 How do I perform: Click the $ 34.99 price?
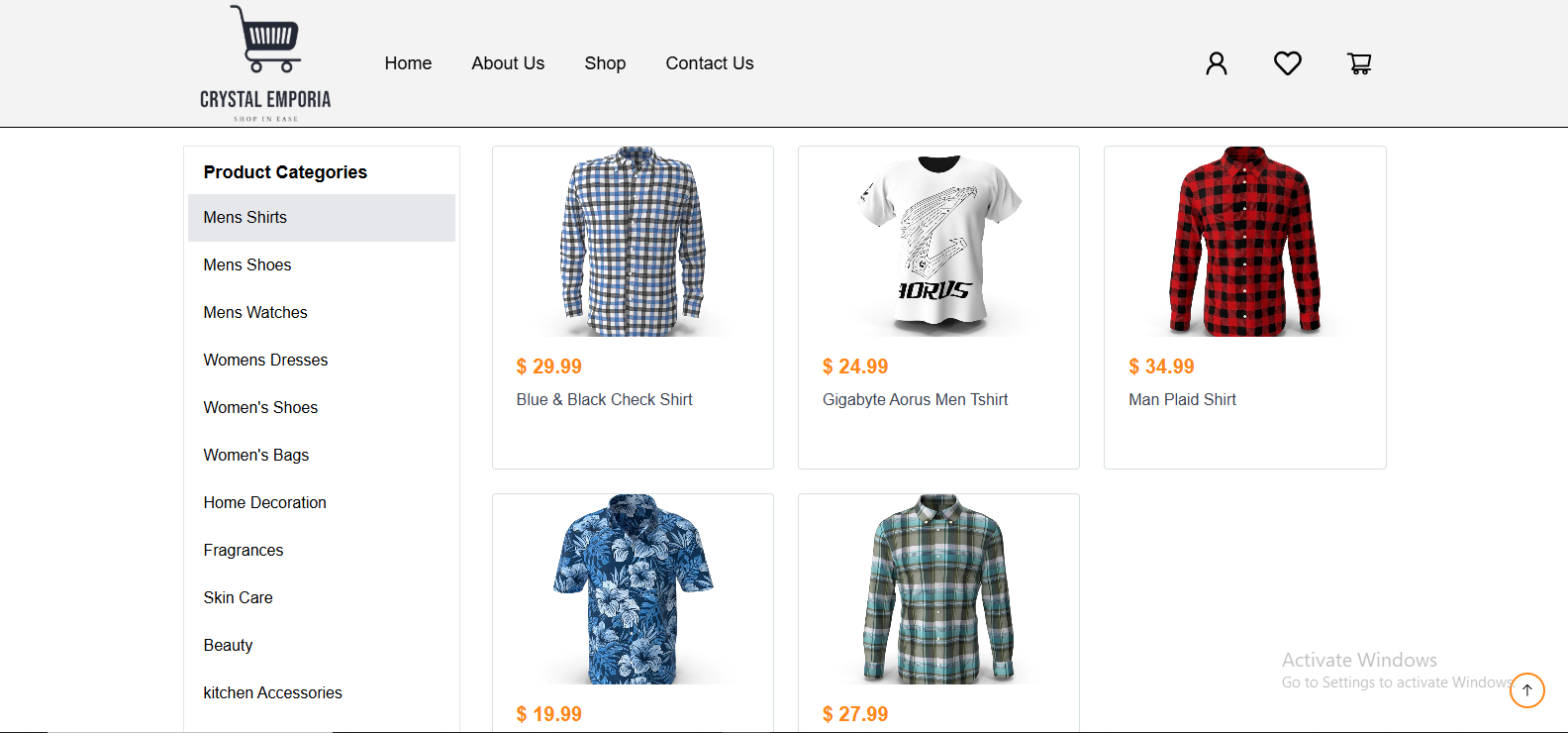click(1161, 366)
